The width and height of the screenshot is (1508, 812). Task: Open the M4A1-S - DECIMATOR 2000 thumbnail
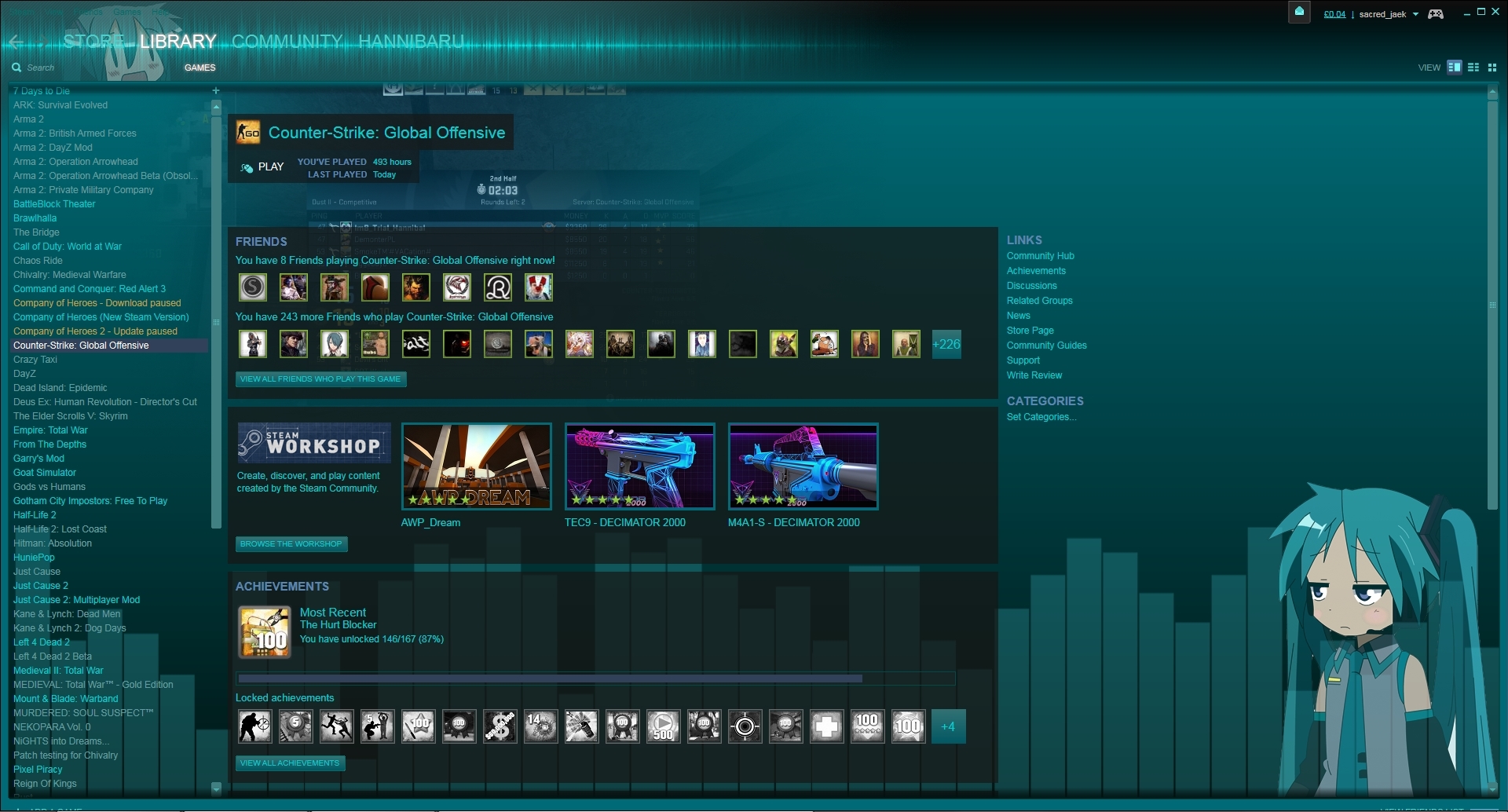[803, 466]
